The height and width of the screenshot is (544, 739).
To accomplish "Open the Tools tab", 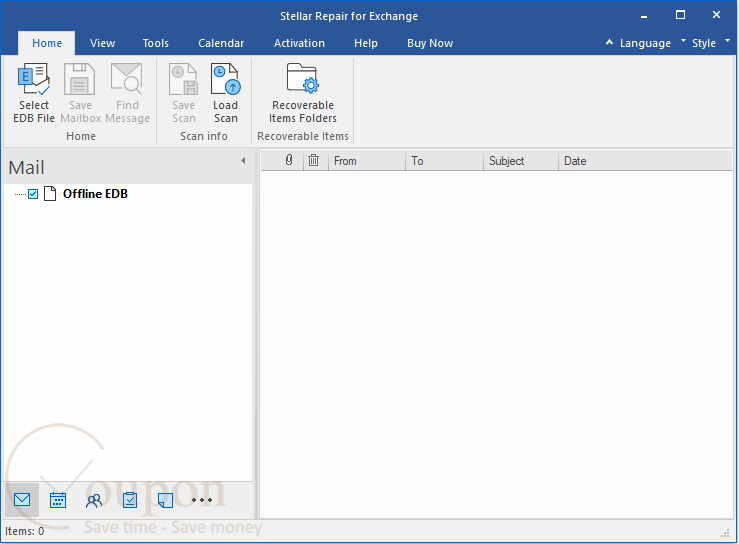I will (156, 43).
